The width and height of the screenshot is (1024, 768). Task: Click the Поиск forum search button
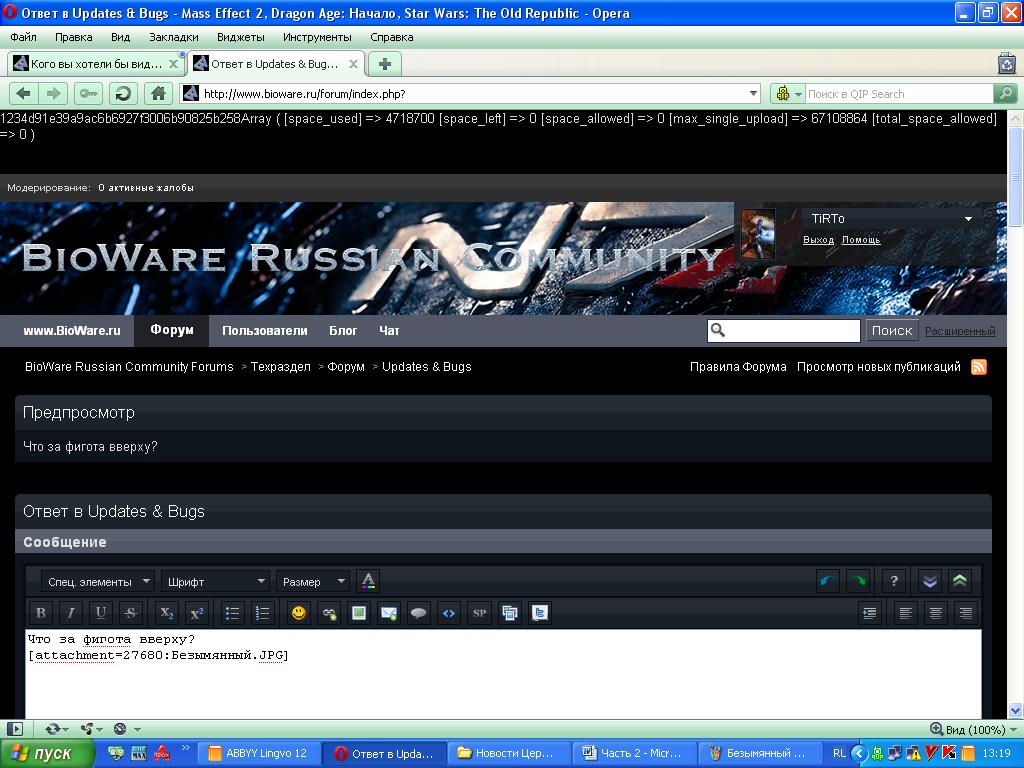892,330
